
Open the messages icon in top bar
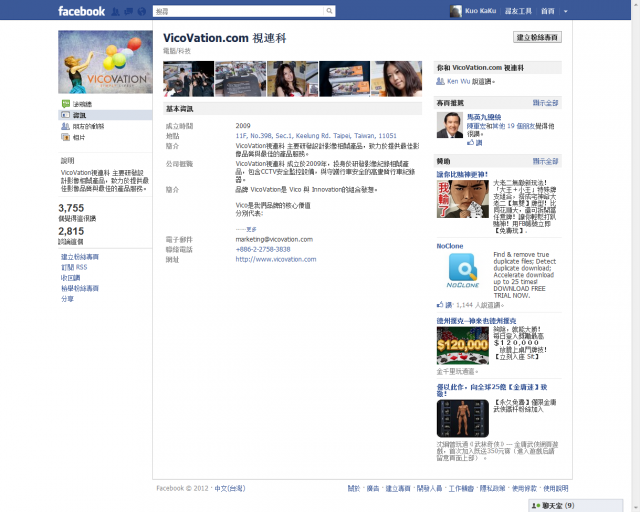tap(129, 11)
